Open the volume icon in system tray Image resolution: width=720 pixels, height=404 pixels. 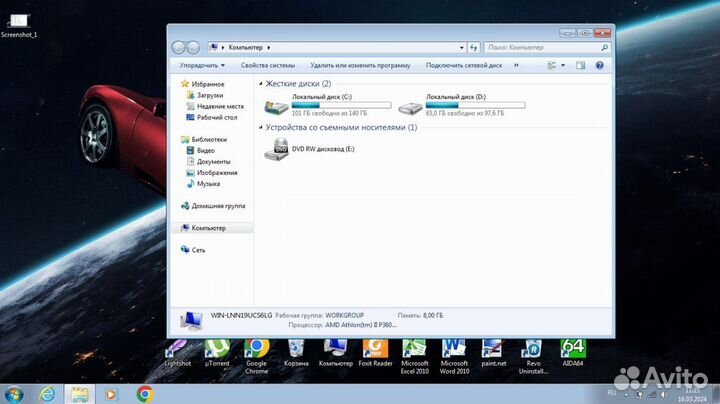tap(664, 394)
